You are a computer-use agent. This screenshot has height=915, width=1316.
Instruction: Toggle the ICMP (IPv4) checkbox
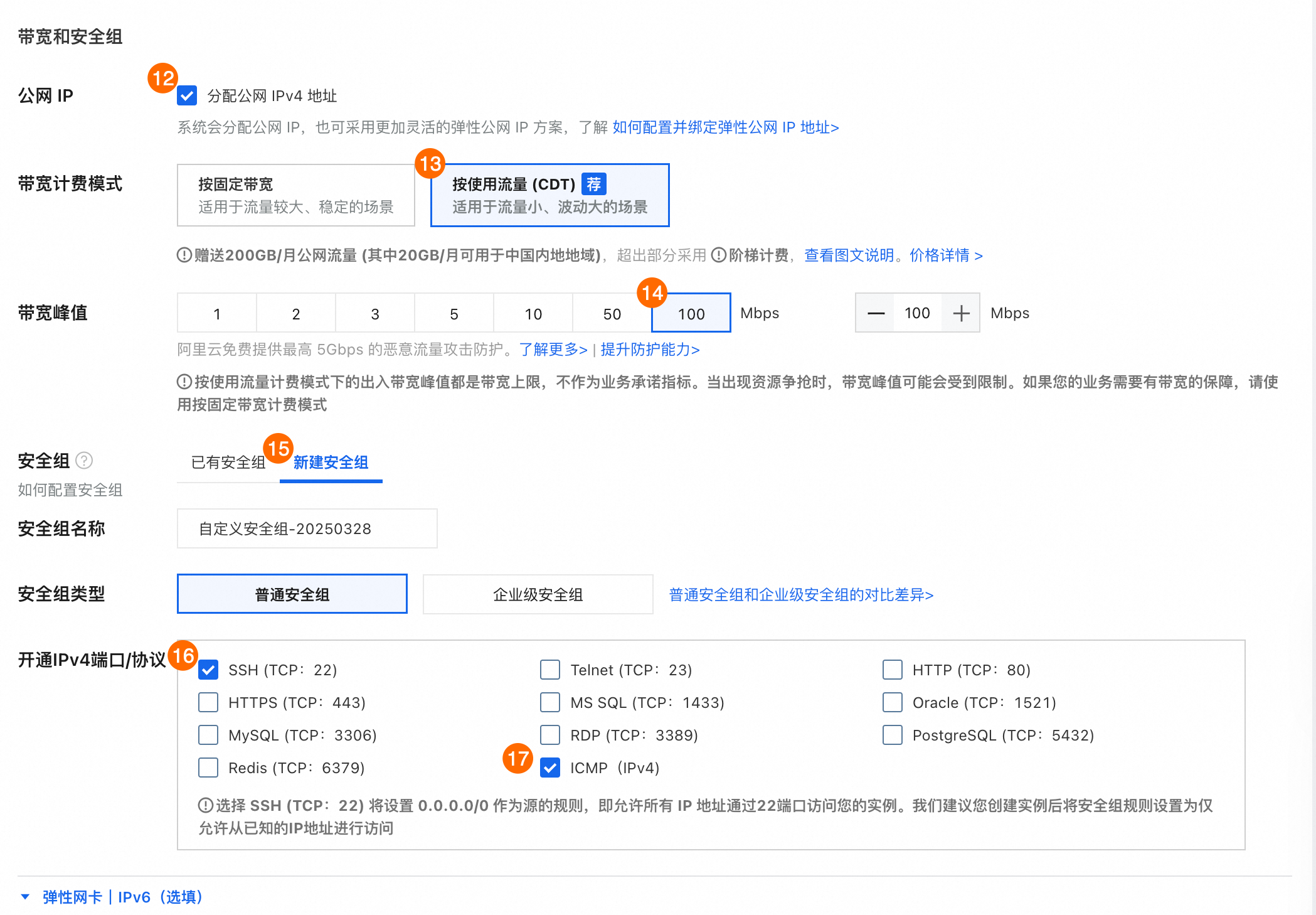pyautogui.click(x=550, y=768)
